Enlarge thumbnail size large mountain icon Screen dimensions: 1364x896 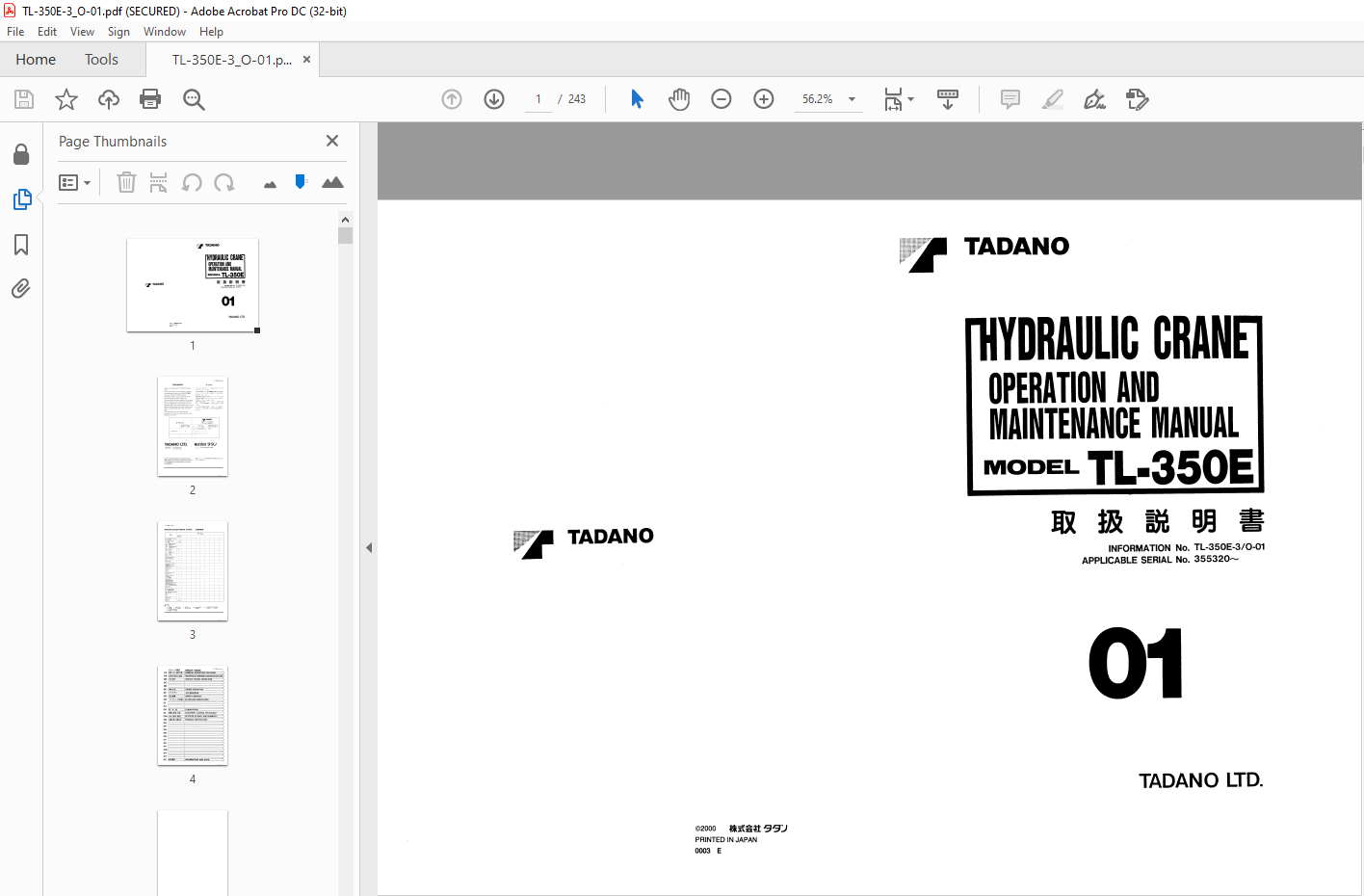(x=332, y=182)
